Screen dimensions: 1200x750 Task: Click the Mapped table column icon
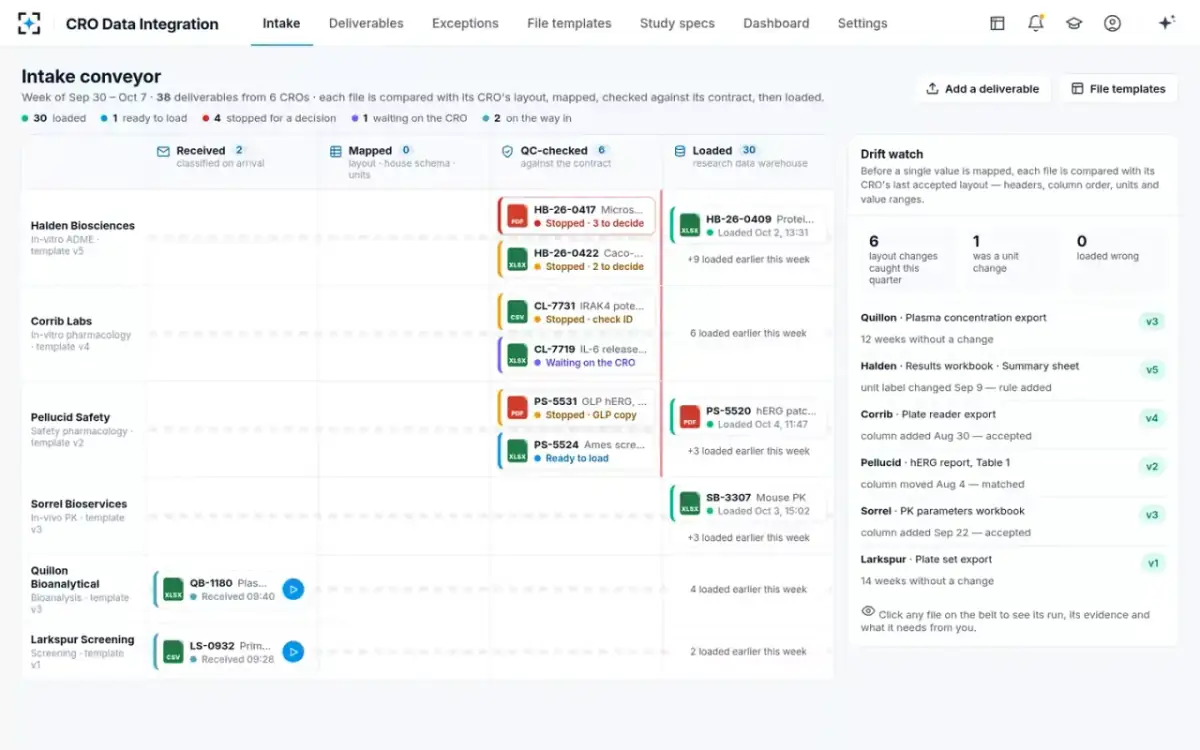pyautogui.click(x=336, y=151)
